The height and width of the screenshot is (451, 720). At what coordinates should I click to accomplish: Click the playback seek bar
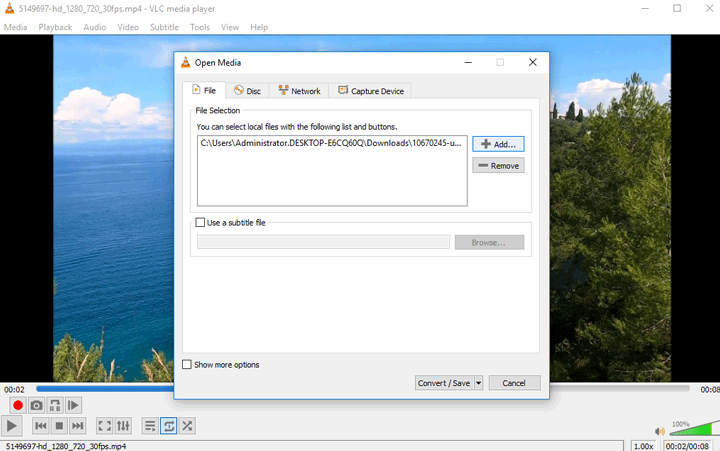[363, 389]
